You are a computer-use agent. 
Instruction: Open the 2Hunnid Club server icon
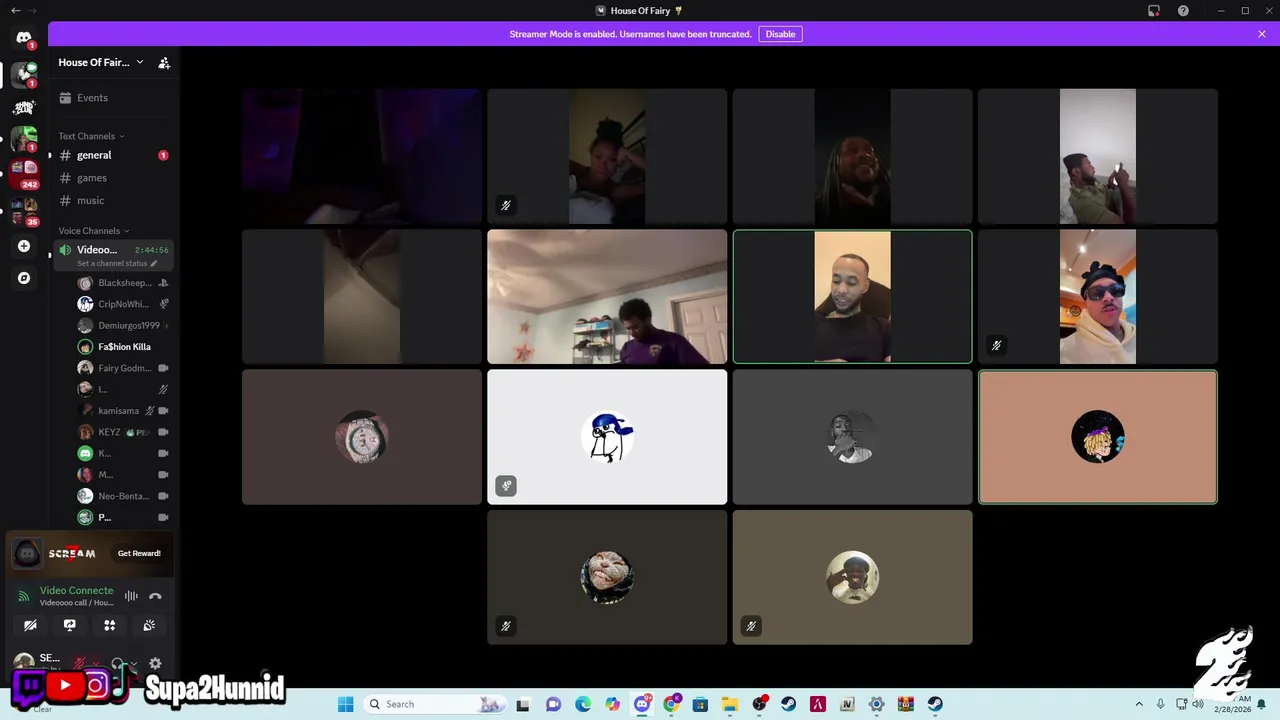tap(24, 107)
